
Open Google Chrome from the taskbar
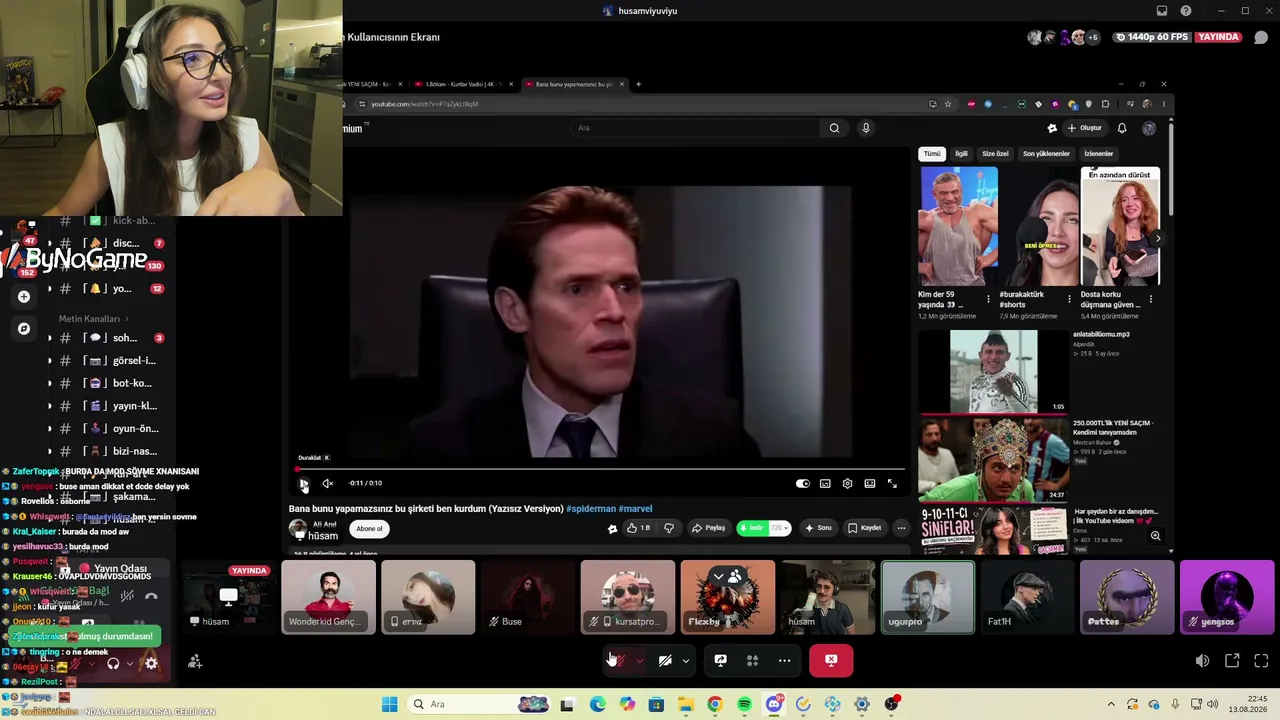point(714,704)
